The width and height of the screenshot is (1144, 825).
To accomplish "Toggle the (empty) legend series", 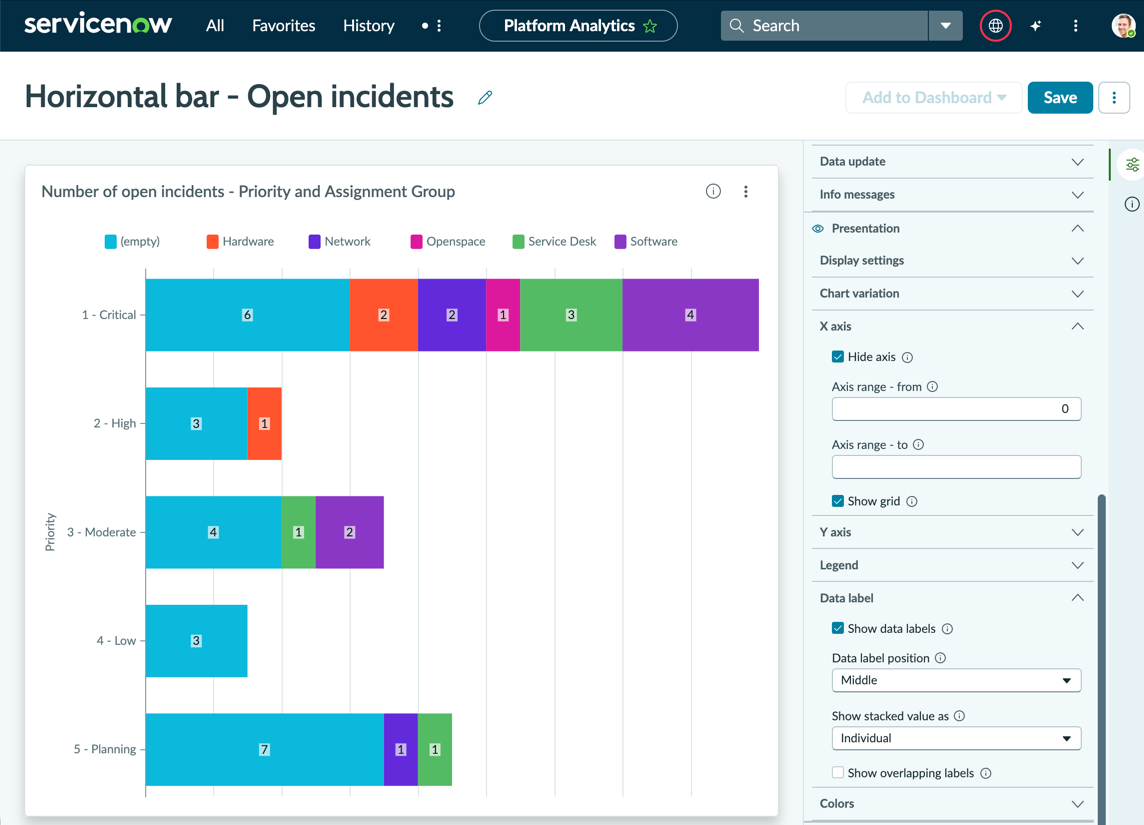I will click(132, 241).
